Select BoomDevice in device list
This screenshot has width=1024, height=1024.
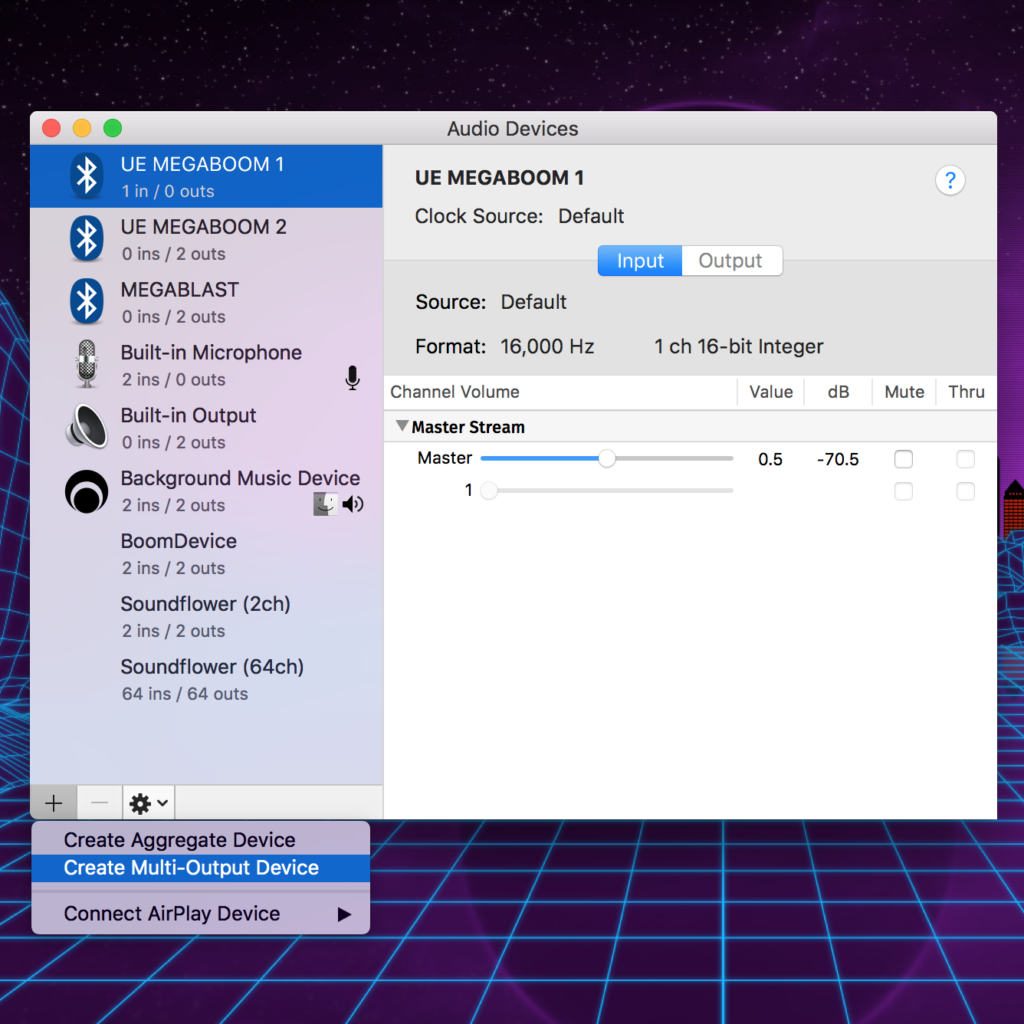(206, 553)
